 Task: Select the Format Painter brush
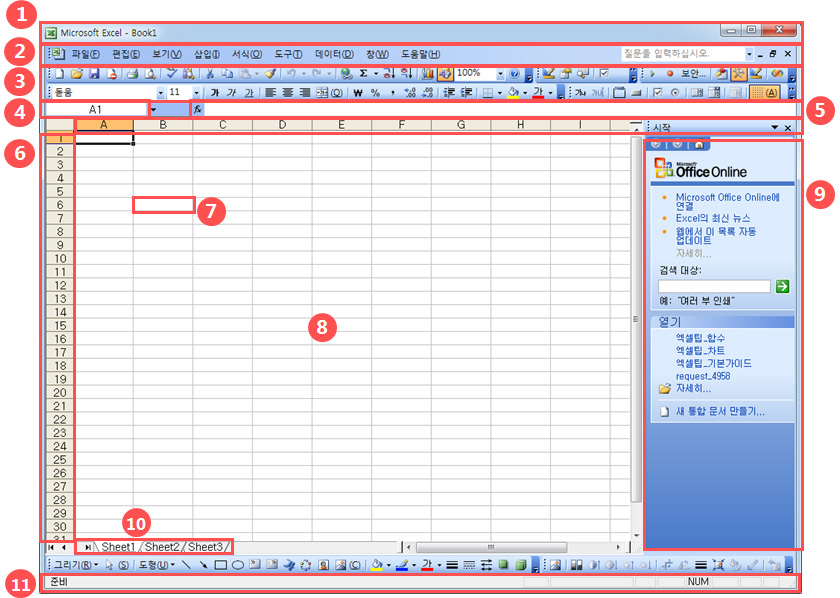pos(271,74)
